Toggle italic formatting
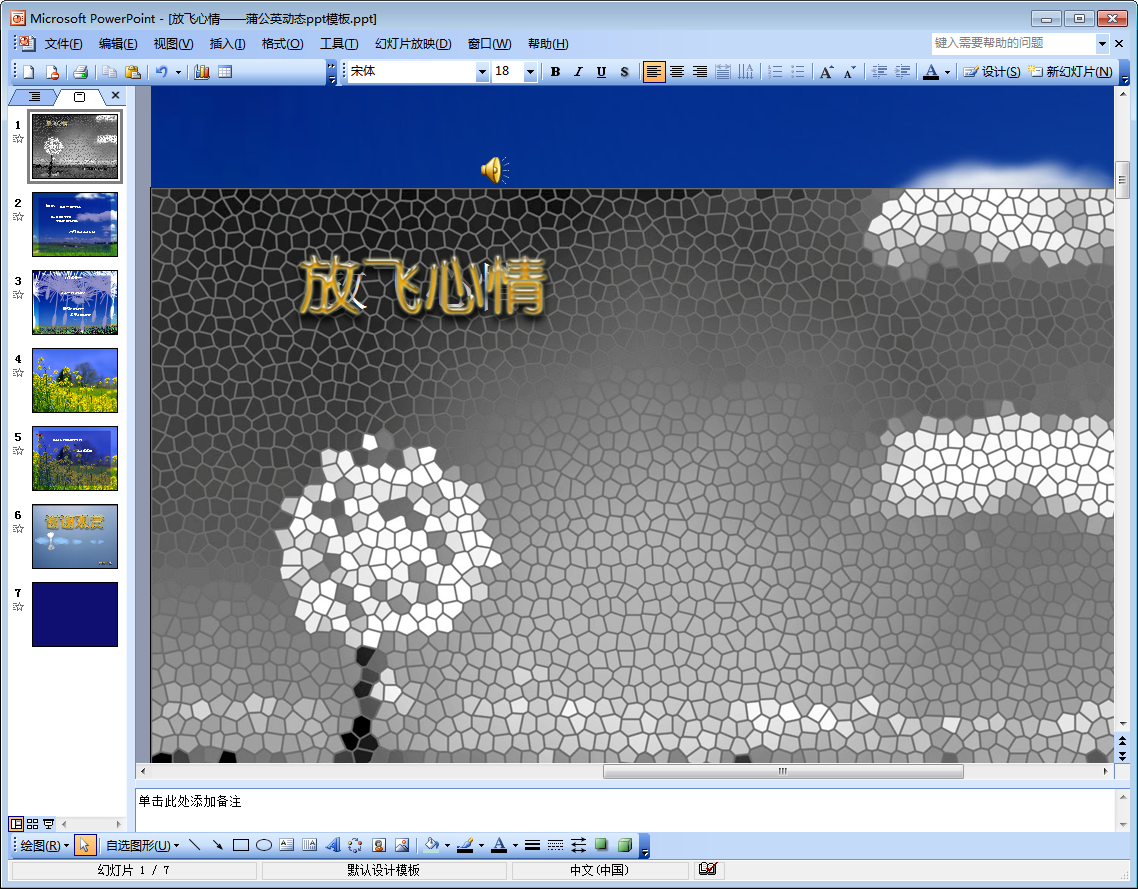 tap(578, 72)
